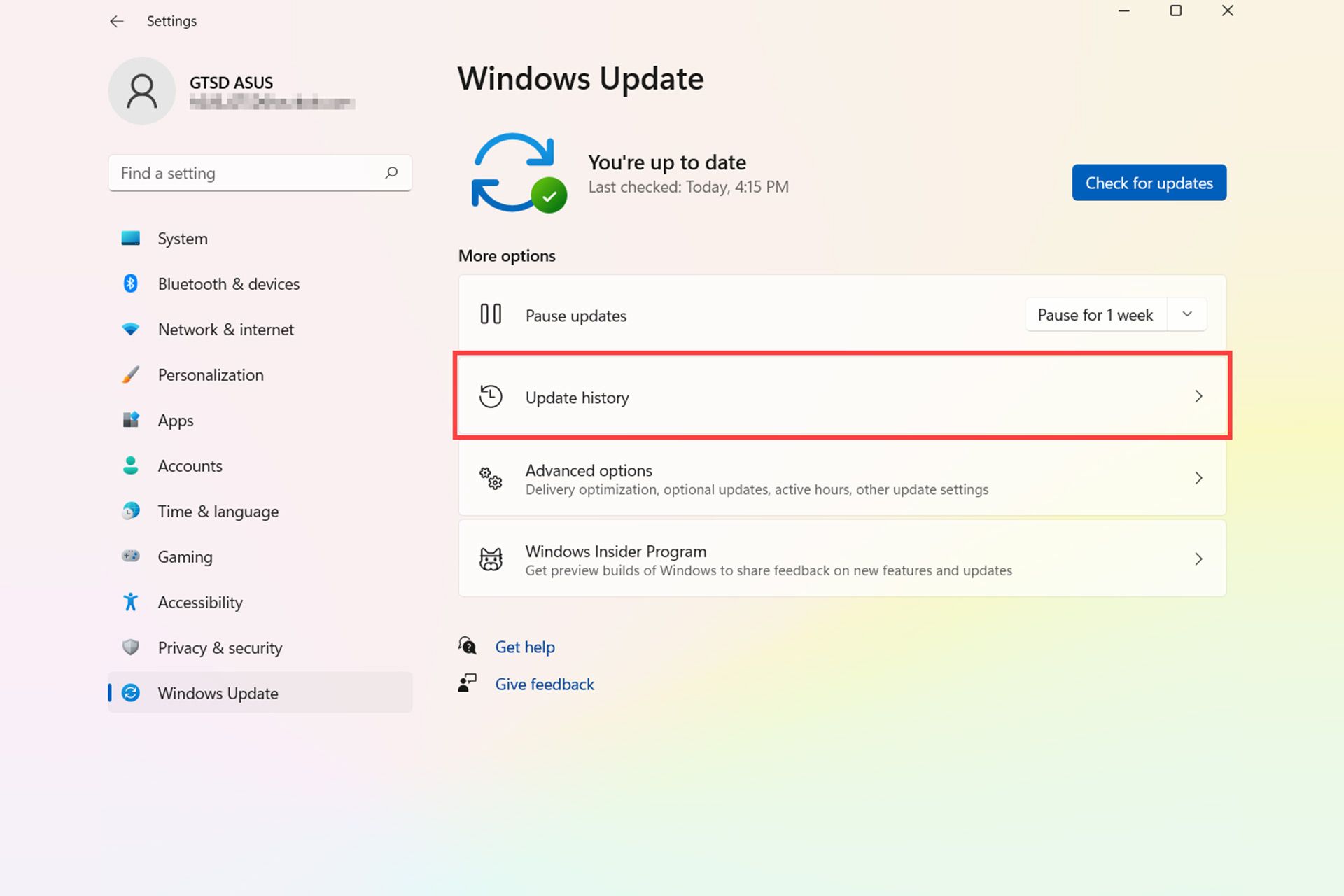The height and width of the screenshot is (896, 1344).
Task: Expand the Pause for 1 week dropdown
Action: [x=1186, y=314]
